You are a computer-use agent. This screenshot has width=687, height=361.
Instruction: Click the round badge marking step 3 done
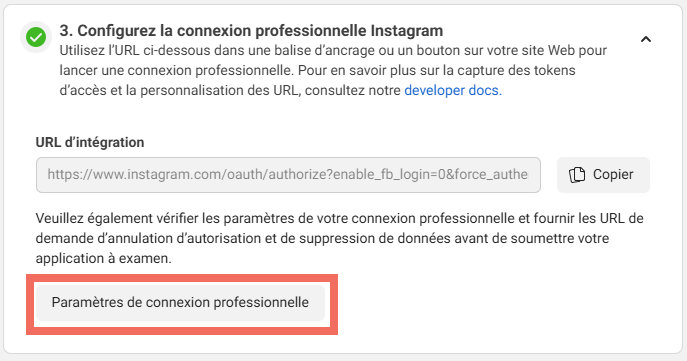pyautogui.click(x=36, y=37)
